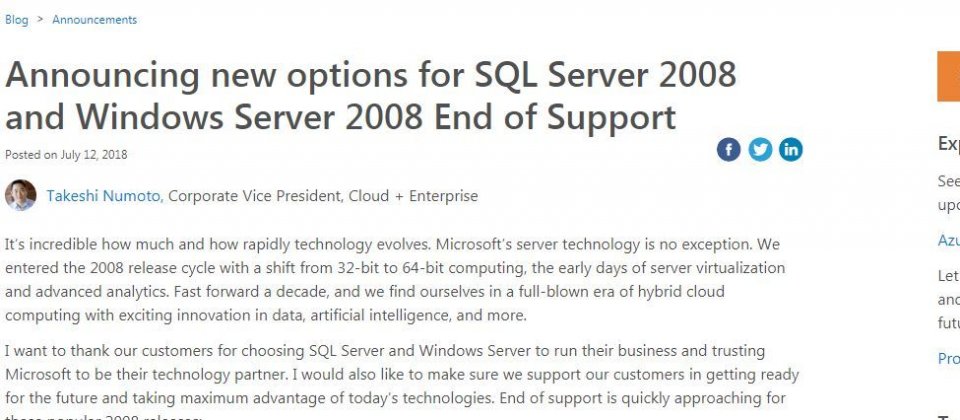The width and height of the screenshot is (960, 420).
Task: Click the breadcrumb separator arrow
Action: (40, 20)
